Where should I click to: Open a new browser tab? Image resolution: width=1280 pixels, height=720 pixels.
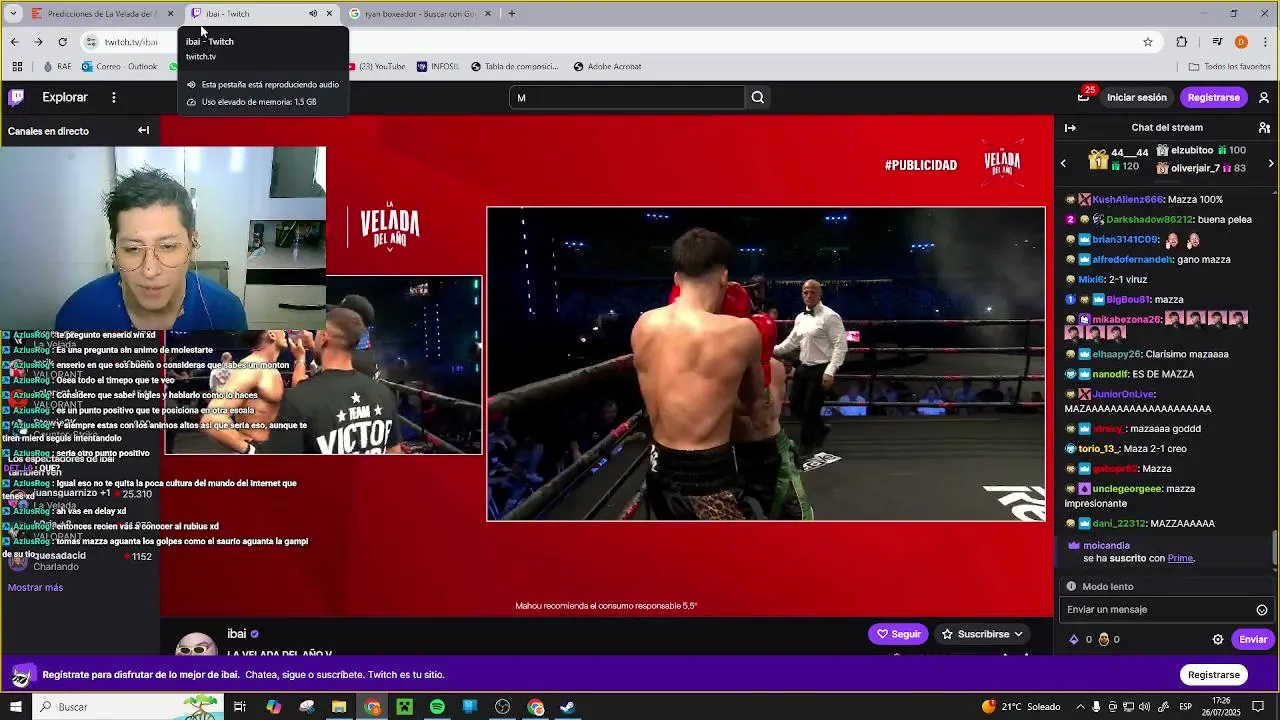(512, 14)
